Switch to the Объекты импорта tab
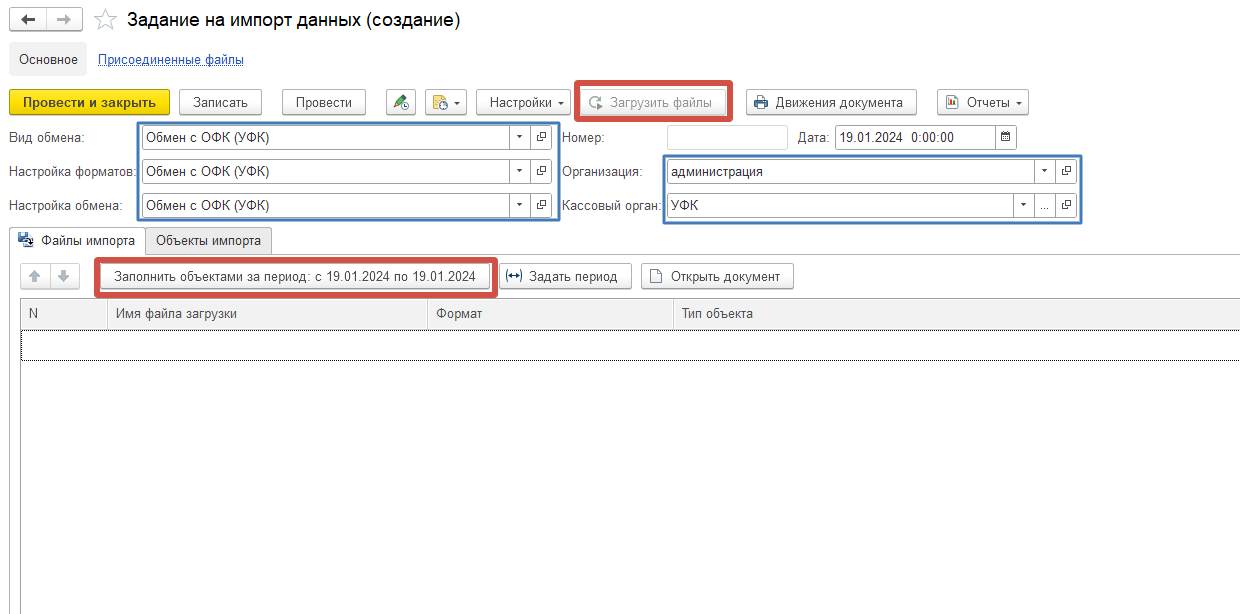 point(208,241)
